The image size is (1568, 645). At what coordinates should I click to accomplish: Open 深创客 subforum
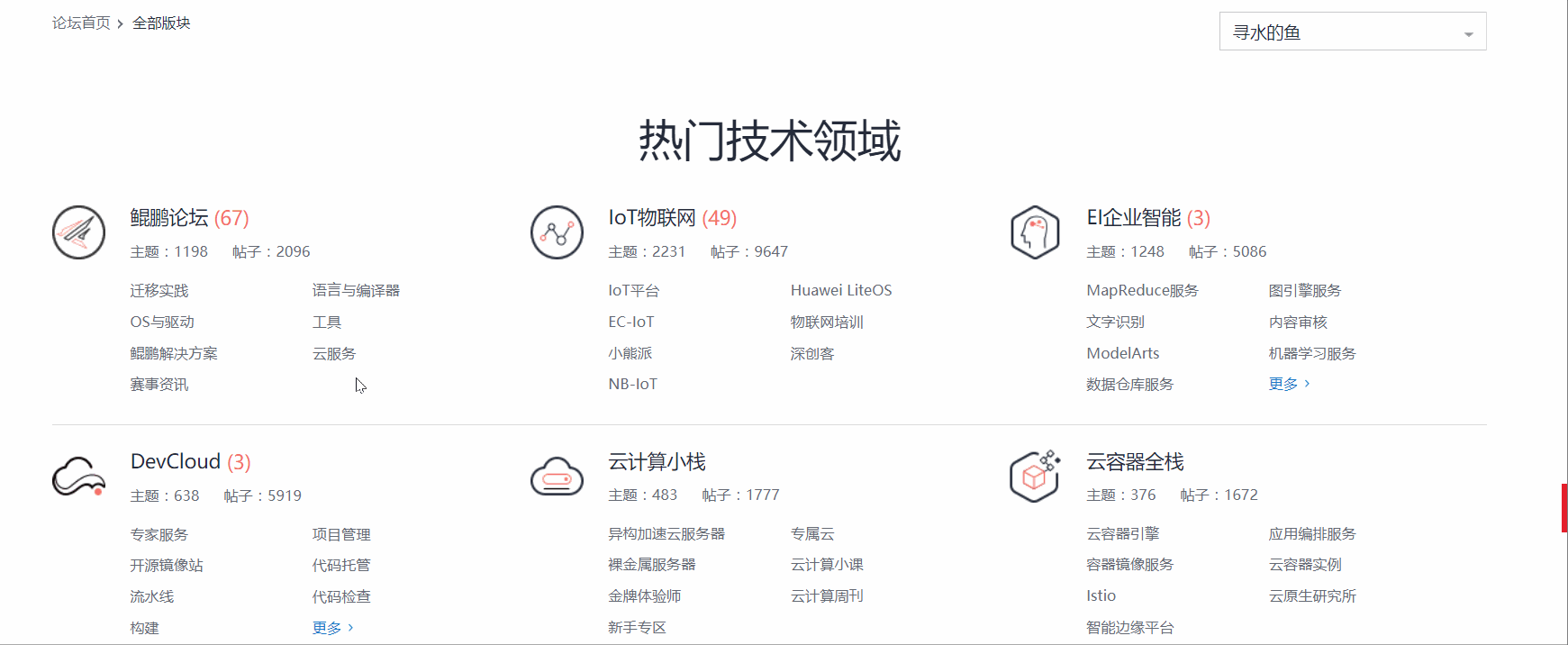tap(812, 353)
